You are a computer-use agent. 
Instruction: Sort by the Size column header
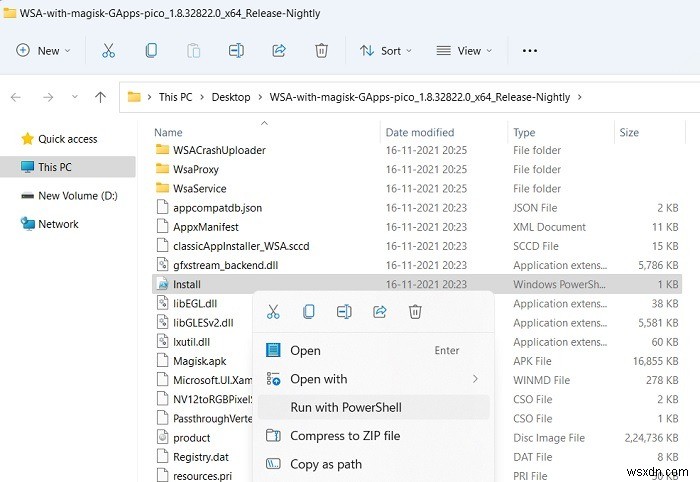tap(629, 132)
